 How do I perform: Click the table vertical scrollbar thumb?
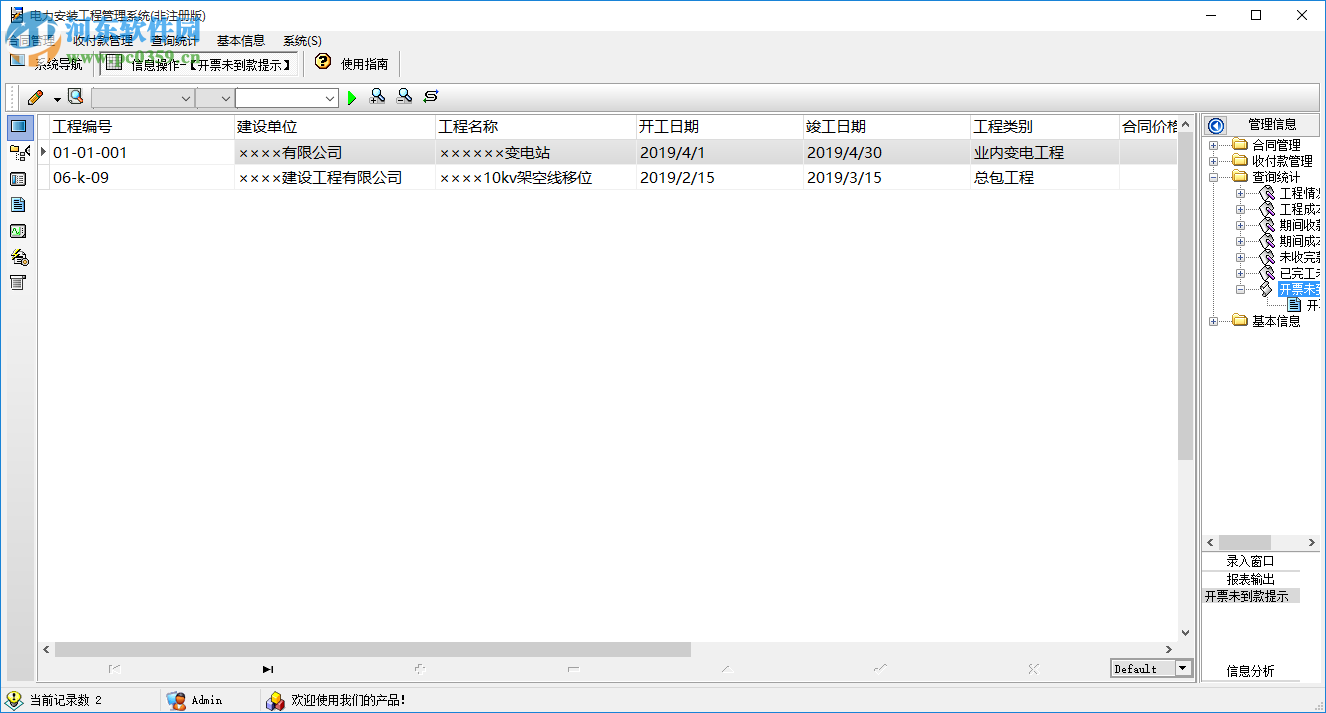tap(1186, 296)
